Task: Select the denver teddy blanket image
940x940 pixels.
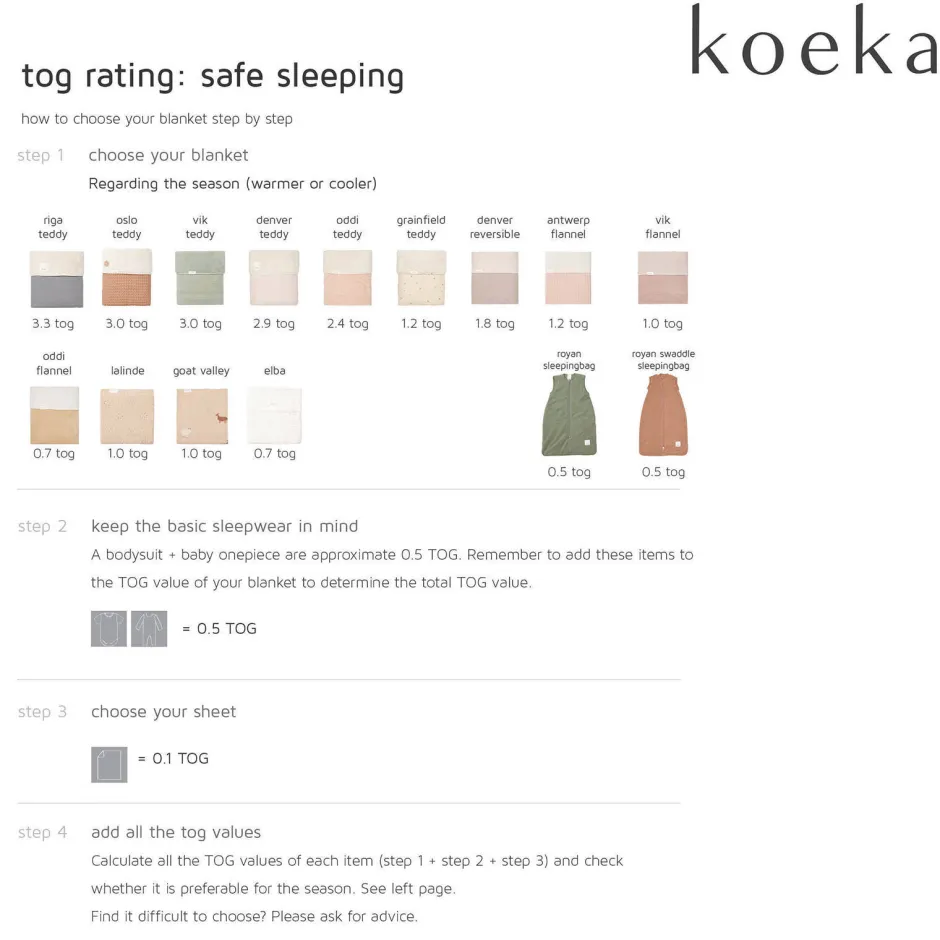Action: point(274,278)
